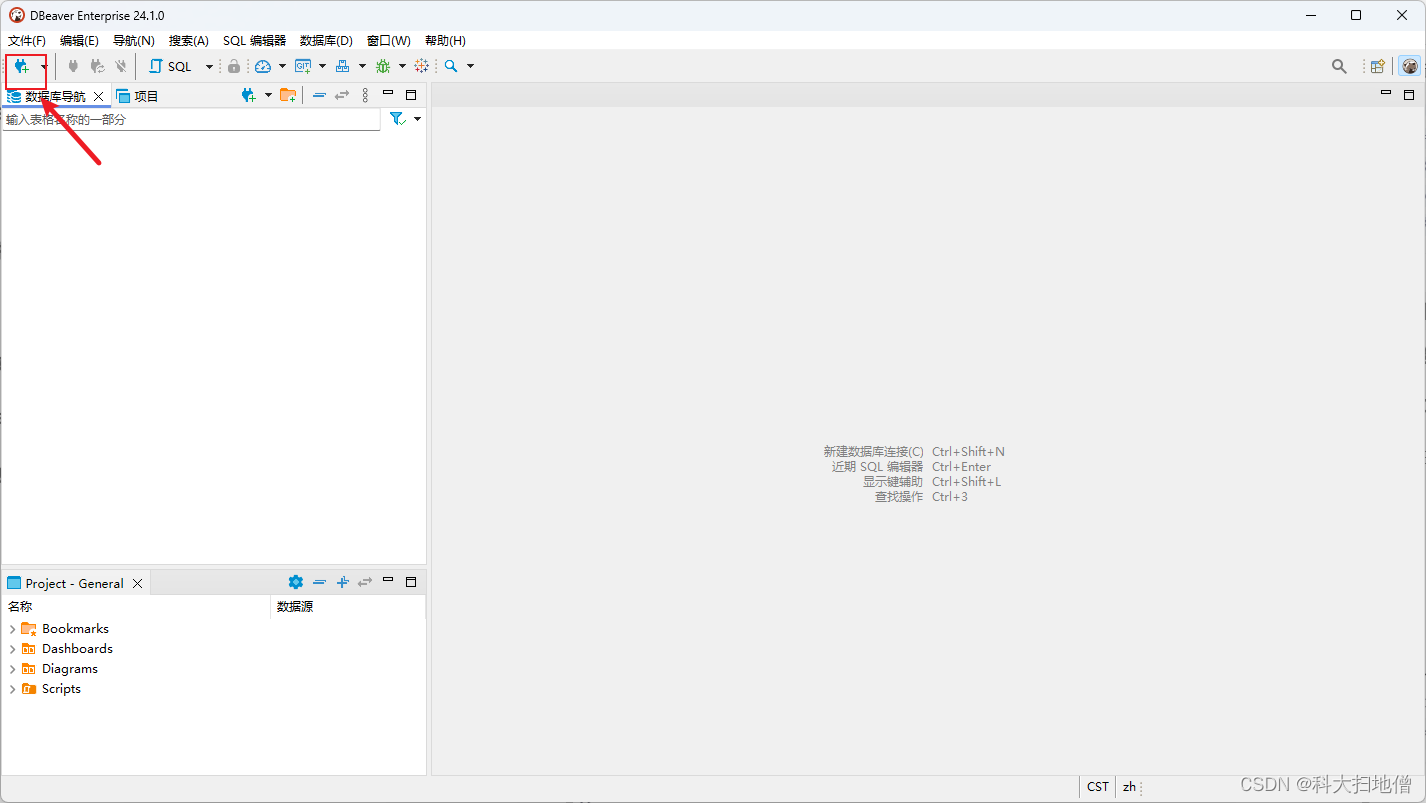This screenshot has height=803, width=1426.
Task: Click the dashboard gauge icon in toolbar
Action: coord(263,66)
